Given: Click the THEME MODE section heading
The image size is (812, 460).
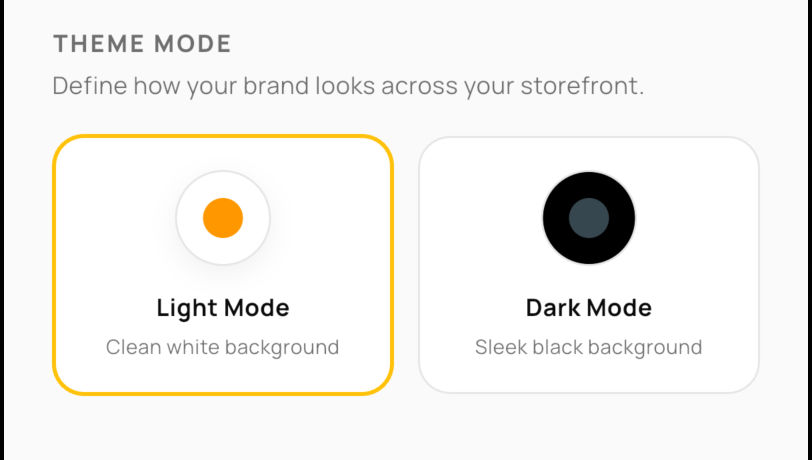Looking at the screenshot, I should 142,44.
